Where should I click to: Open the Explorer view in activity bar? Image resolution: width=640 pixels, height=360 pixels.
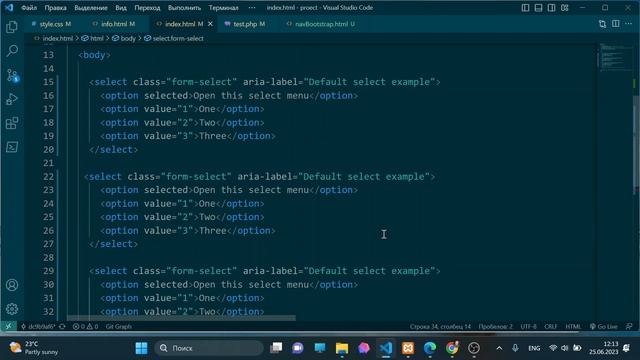point(12,27)
